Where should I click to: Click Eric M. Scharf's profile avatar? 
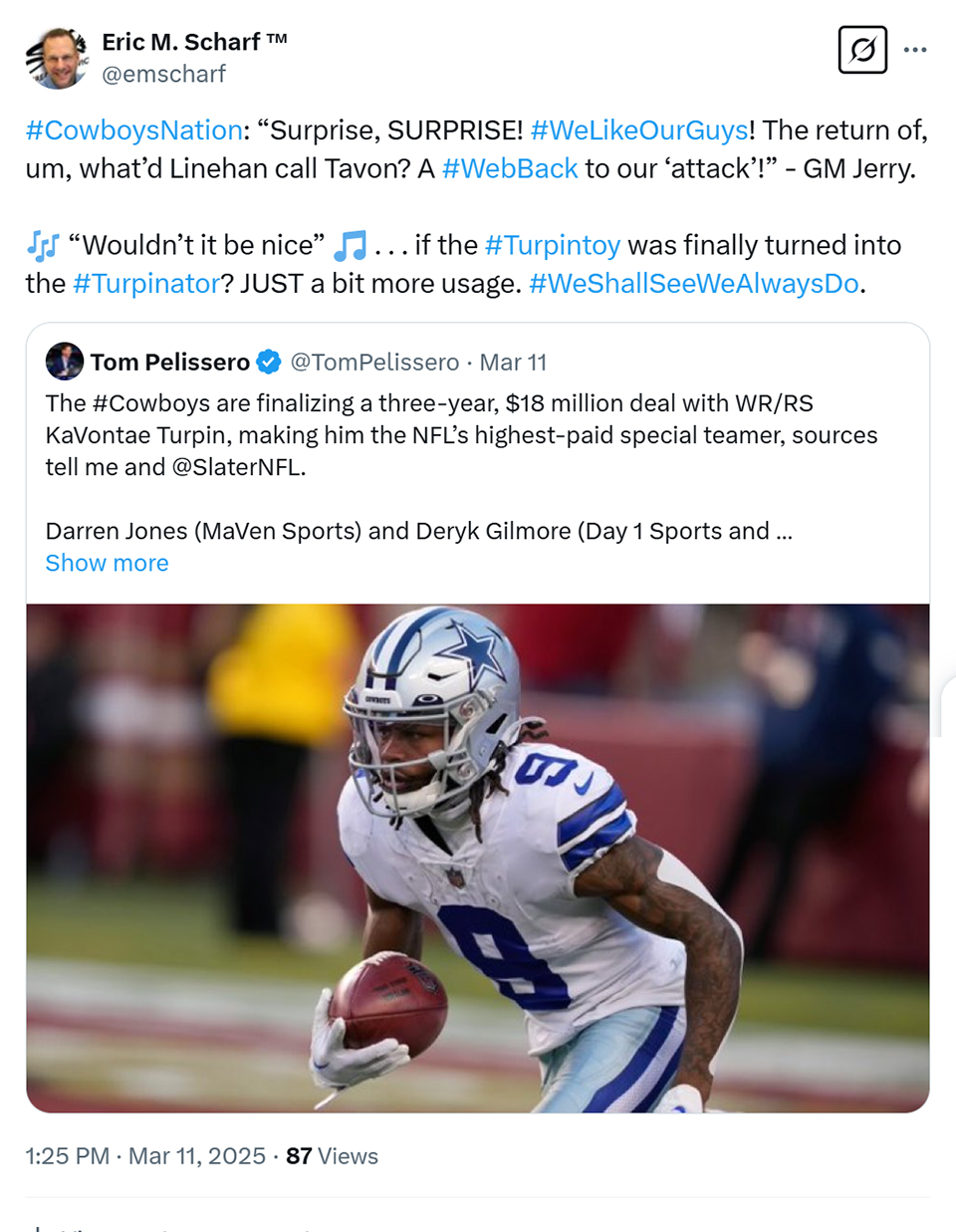pos(57,58)
